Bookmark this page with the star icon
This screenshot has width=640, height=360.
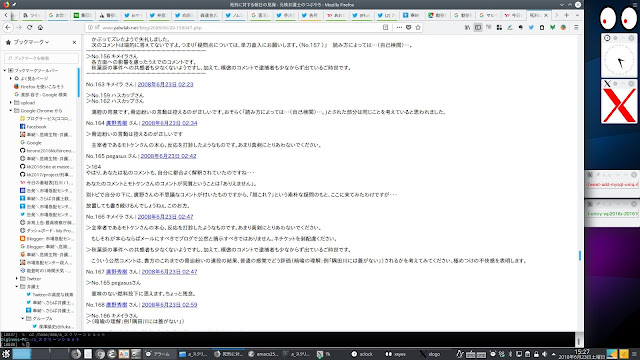(x=418, y=27)
